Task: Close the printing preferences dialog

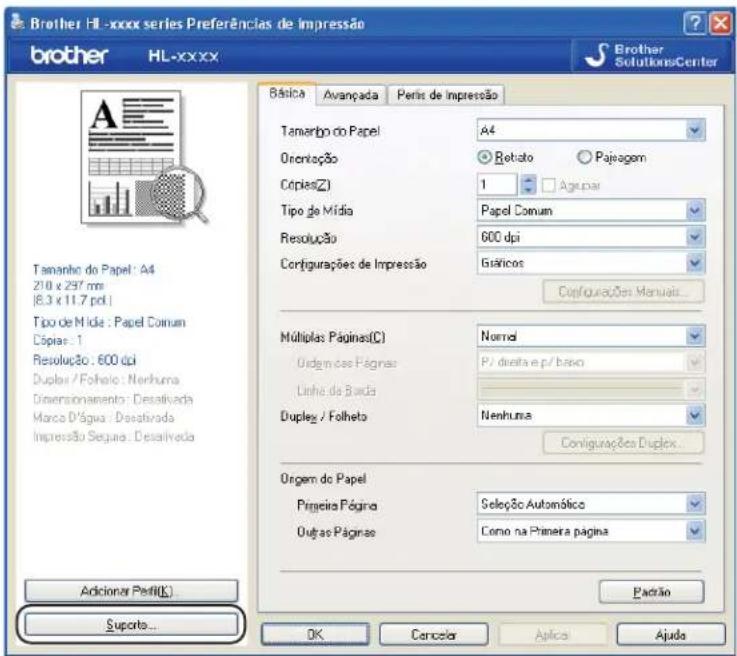Action: click(721, 23)
